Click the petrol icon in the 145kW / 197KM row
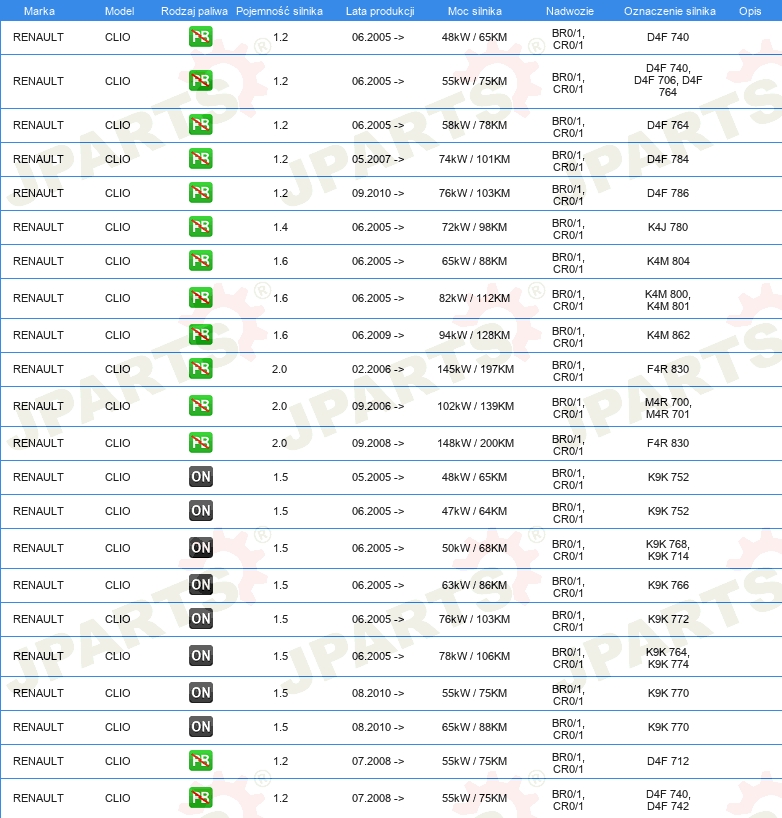 pos(200,368)
